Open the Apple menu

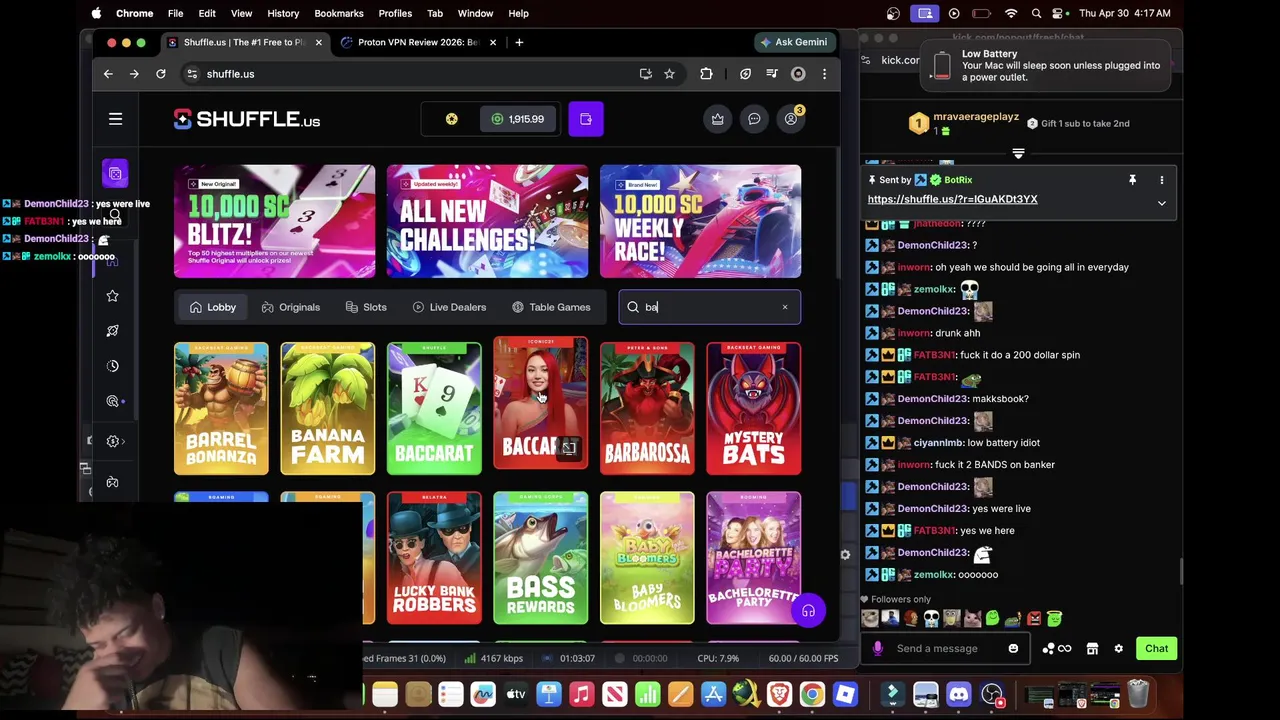point(96,13)
